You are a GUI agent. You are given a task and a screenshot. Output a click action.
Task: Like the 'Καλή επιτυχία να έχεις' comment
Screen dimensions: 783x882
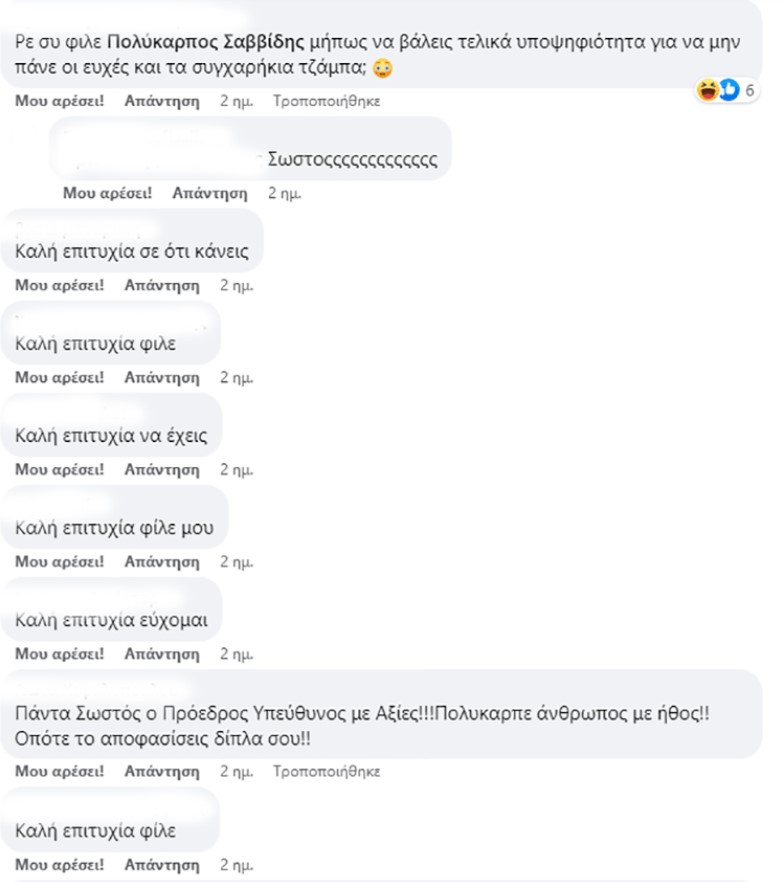click(60, 469)
